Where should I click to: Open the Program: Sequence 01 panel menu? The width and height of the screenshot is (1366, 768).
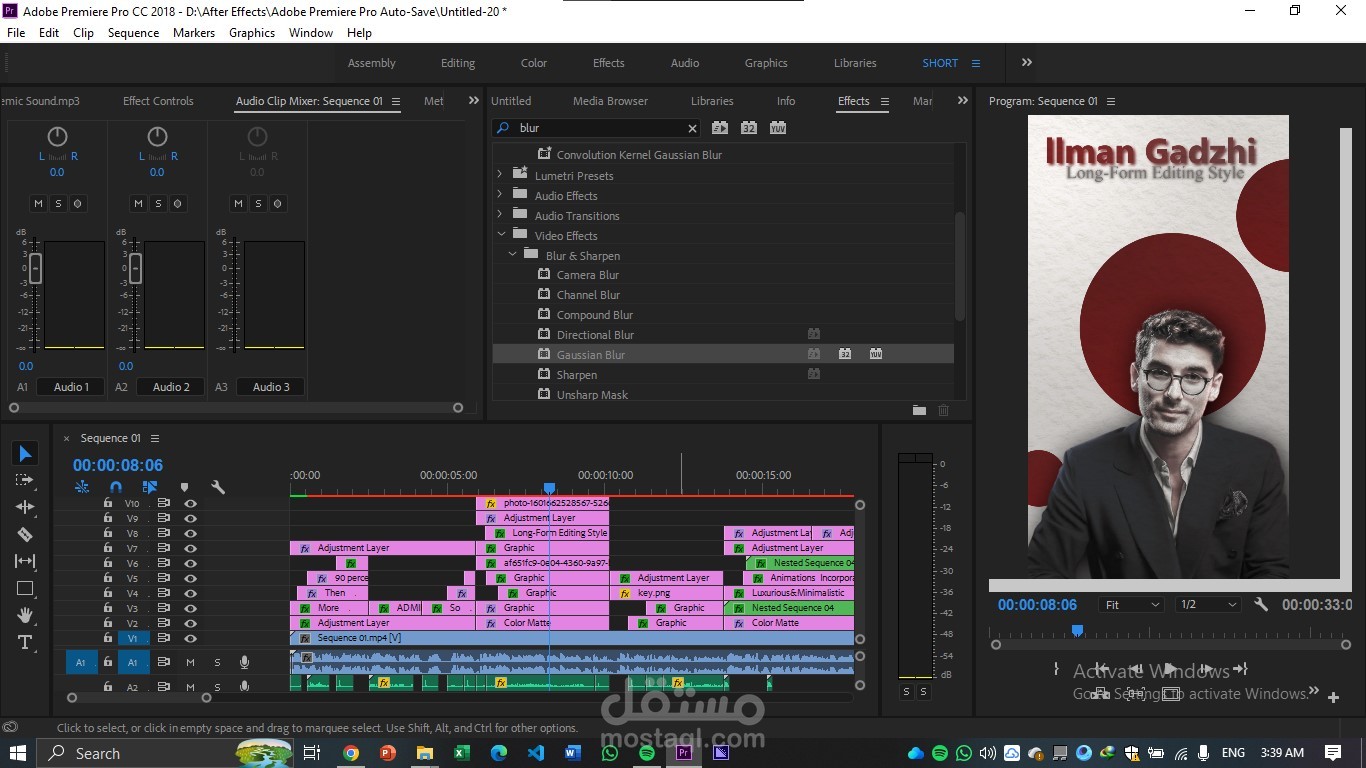pos(1111,101)
